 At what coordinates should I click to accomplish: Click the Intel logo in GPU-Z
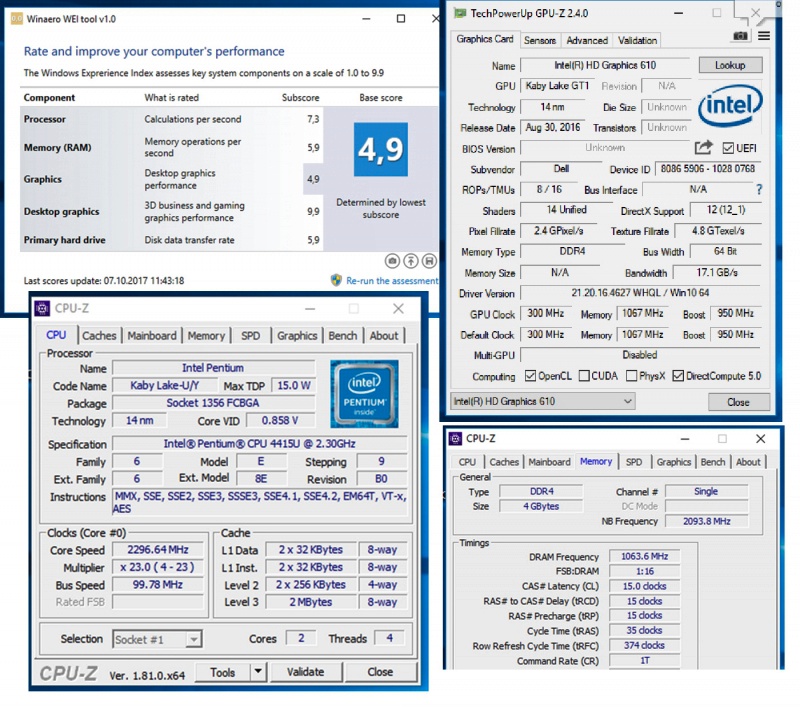click(x=730, y=106)
